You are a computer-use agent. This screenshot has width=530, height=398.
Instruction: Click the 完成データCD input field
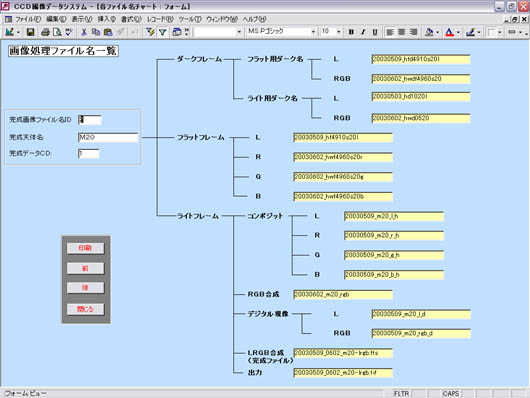click(89, 154)
